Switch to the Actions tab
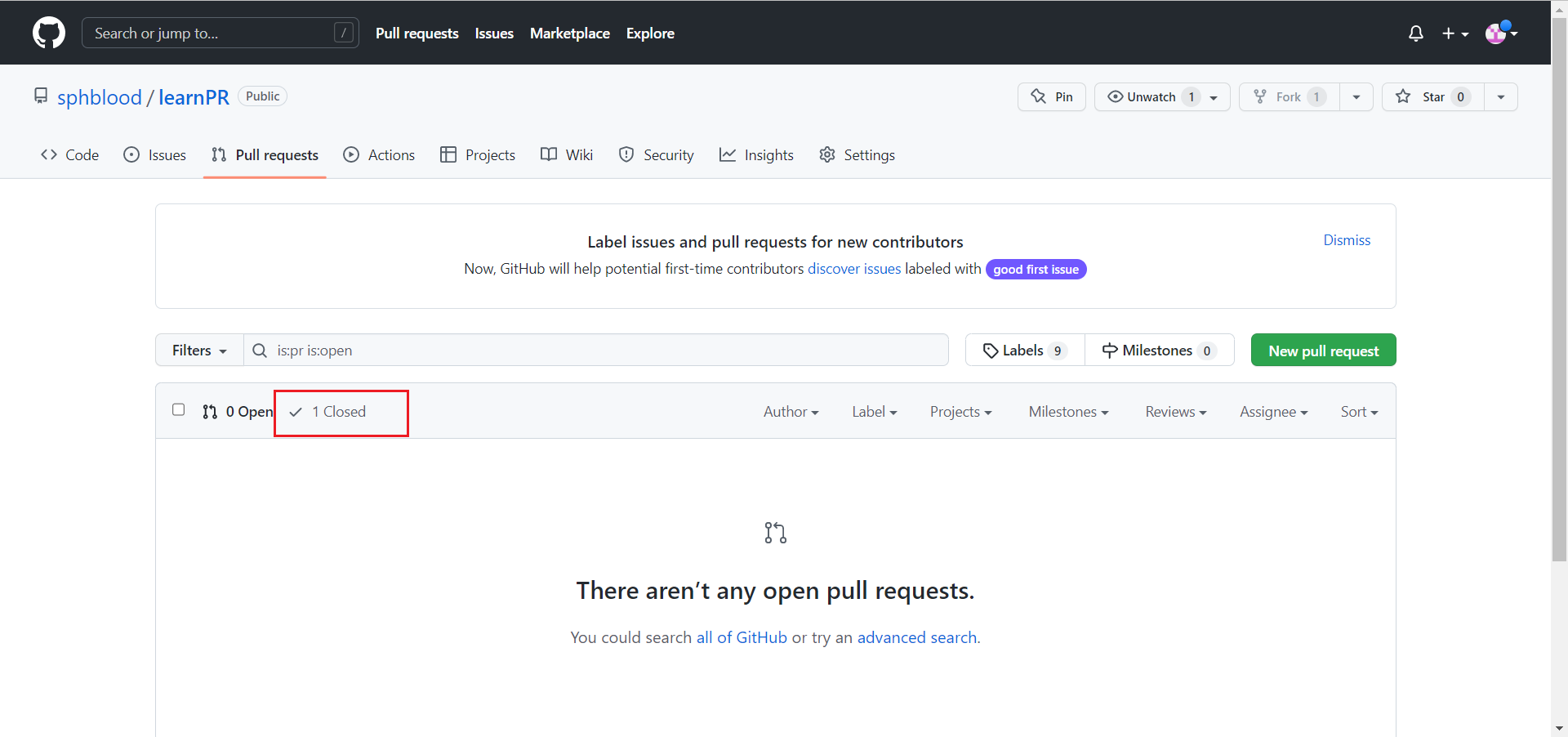 click(379, 154)
